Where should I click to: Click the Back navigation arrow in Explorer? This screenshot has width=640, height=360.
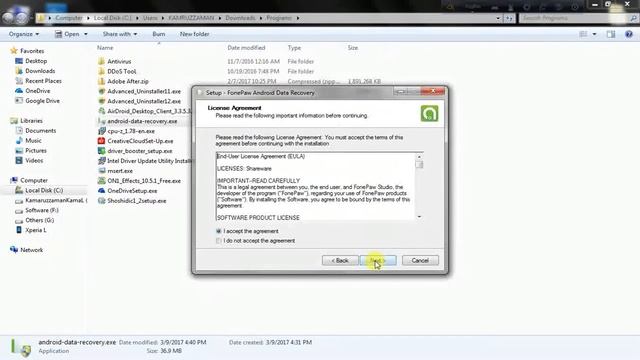click(8, 18)
